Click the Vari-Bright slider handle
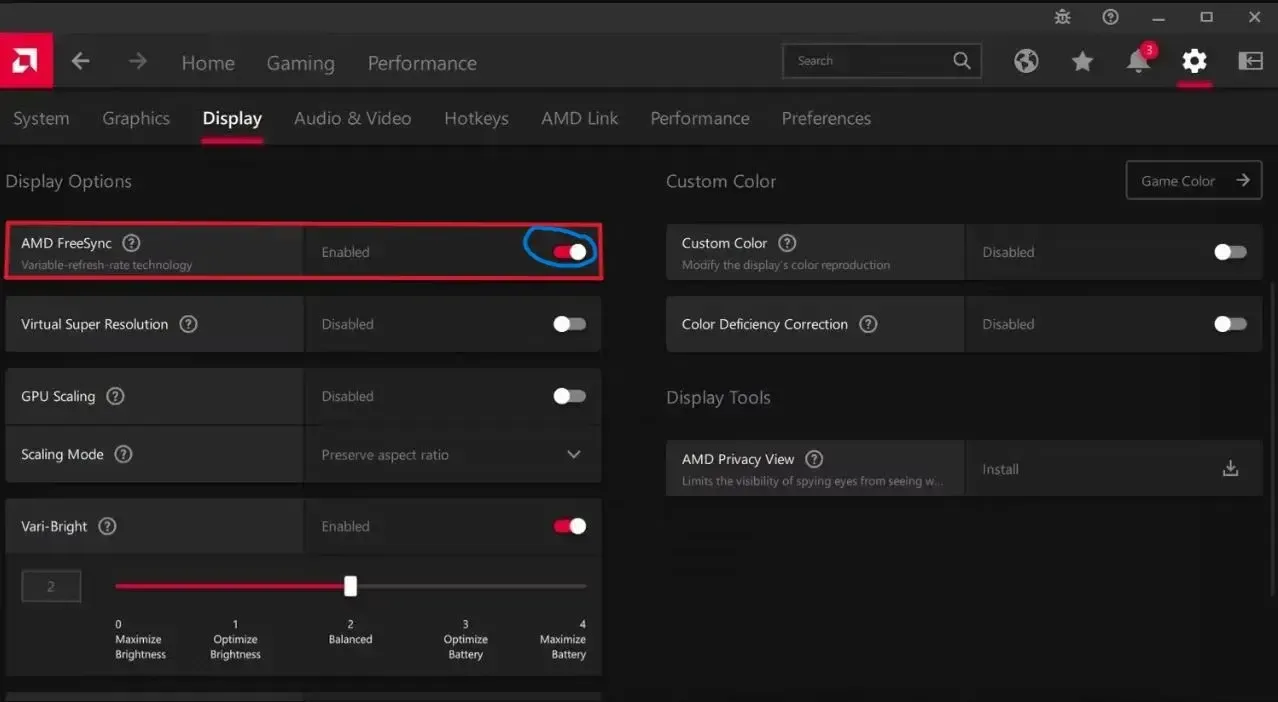 (350, 586)
